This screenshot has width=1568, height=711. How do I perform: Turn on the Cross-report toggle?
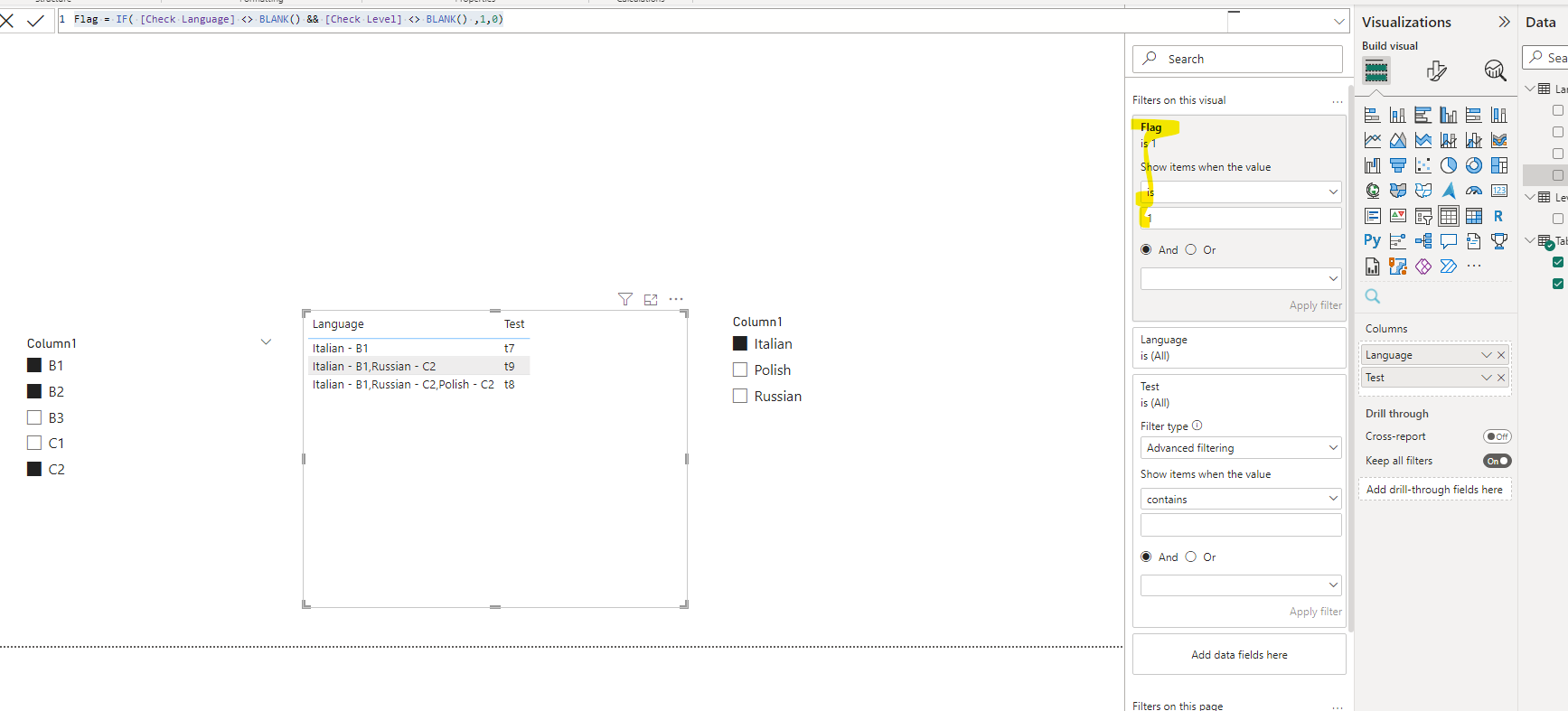tap(1498, 436)
